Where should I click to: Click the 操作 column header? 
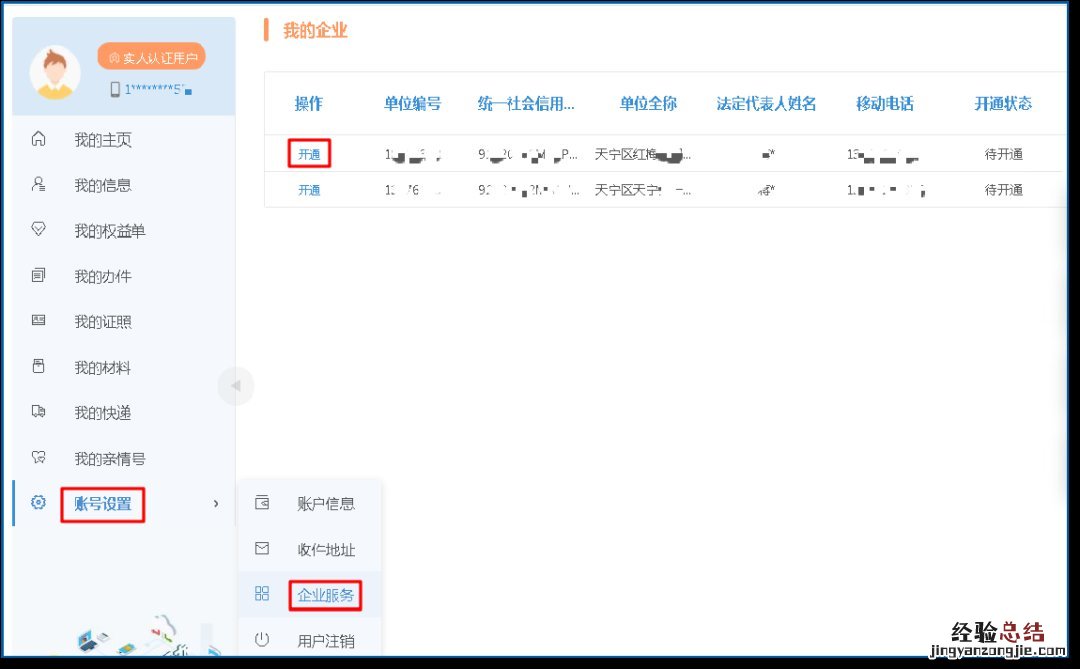[308, 103]
